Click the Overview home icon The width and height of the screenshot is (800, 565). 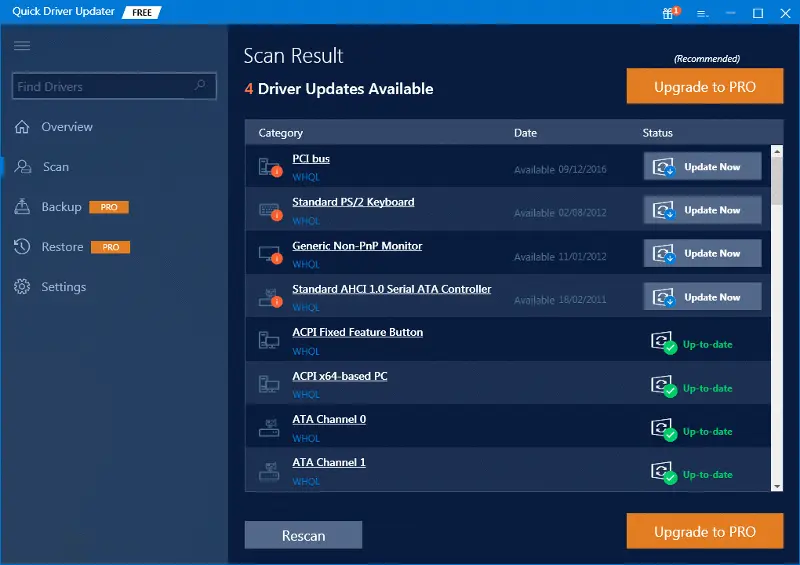click(x=22, y=127)
